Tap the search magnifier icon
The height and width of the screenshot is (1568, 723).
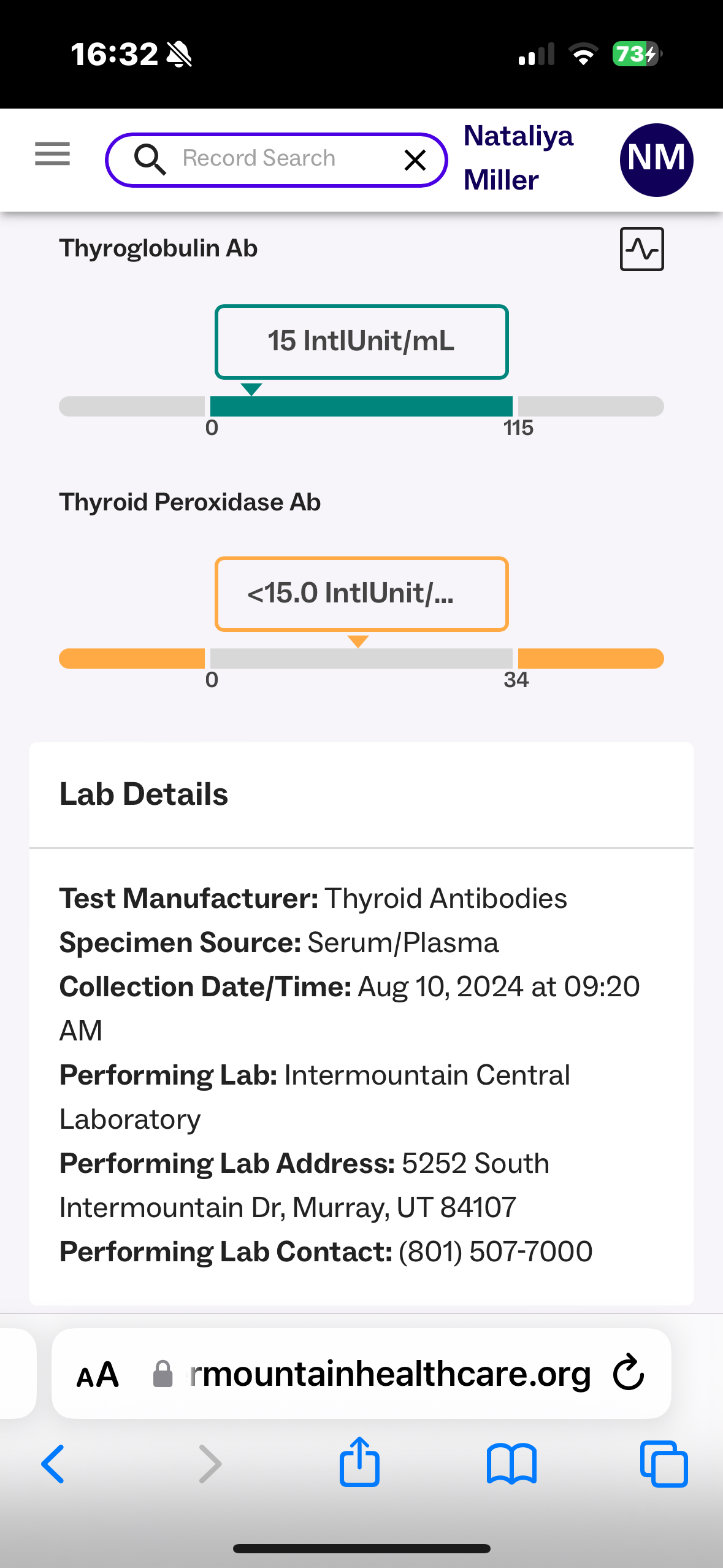click(x=150, y=159)
